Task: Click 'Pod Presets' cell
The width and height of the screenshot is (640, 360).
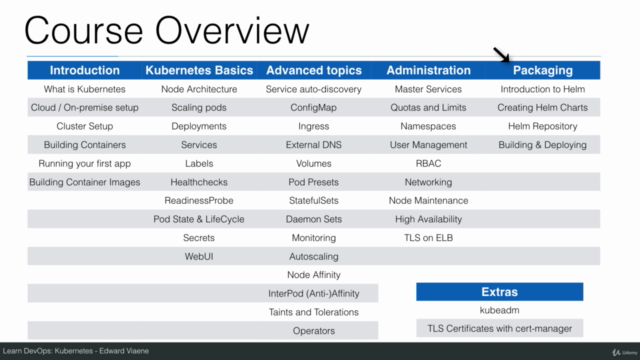Action: pyautogui.click(x=313, y=182)
